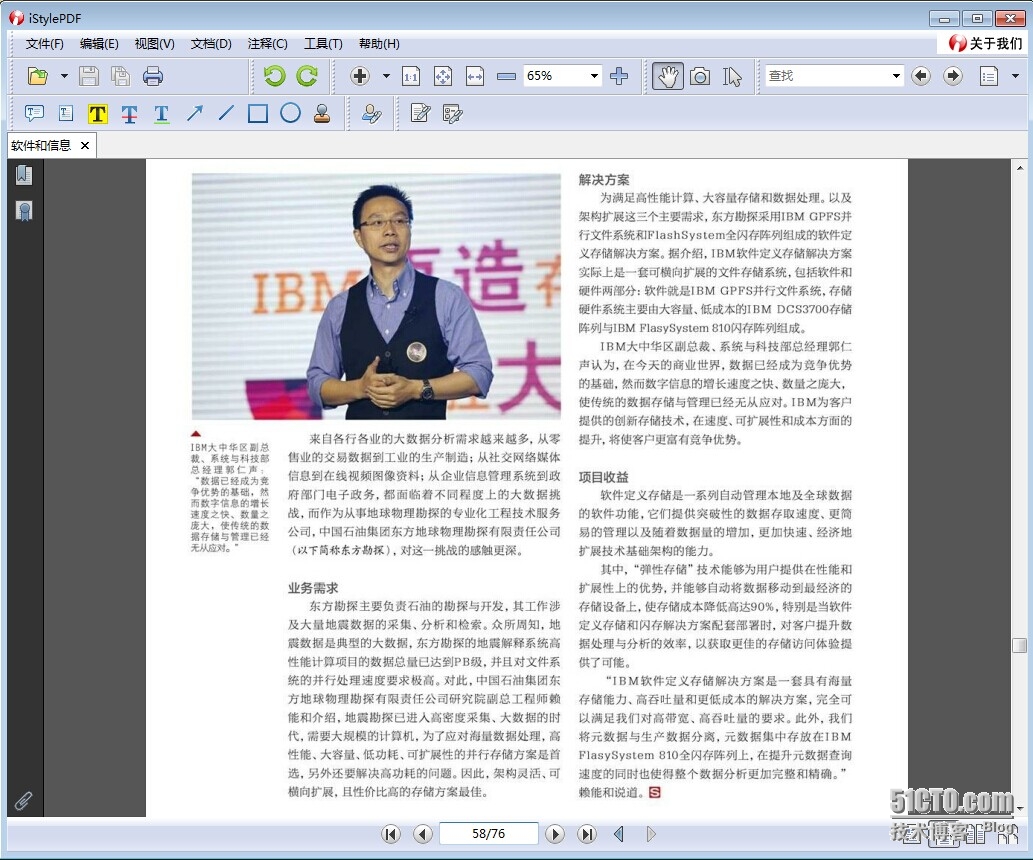
Task: Open a file with the folder icon
Action: coord(38,76)
